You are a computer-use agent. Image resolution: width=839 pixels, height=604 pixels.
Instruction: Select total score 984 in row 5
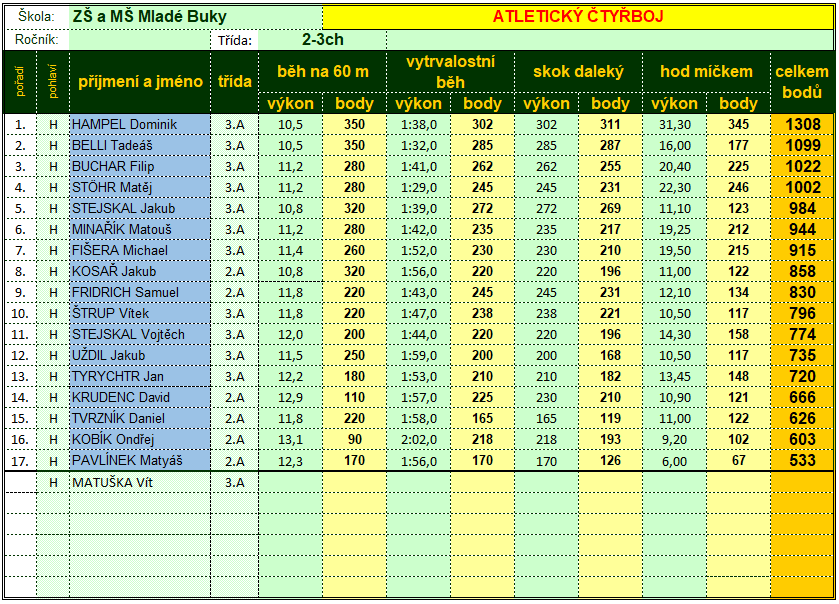tap(802, 209)
